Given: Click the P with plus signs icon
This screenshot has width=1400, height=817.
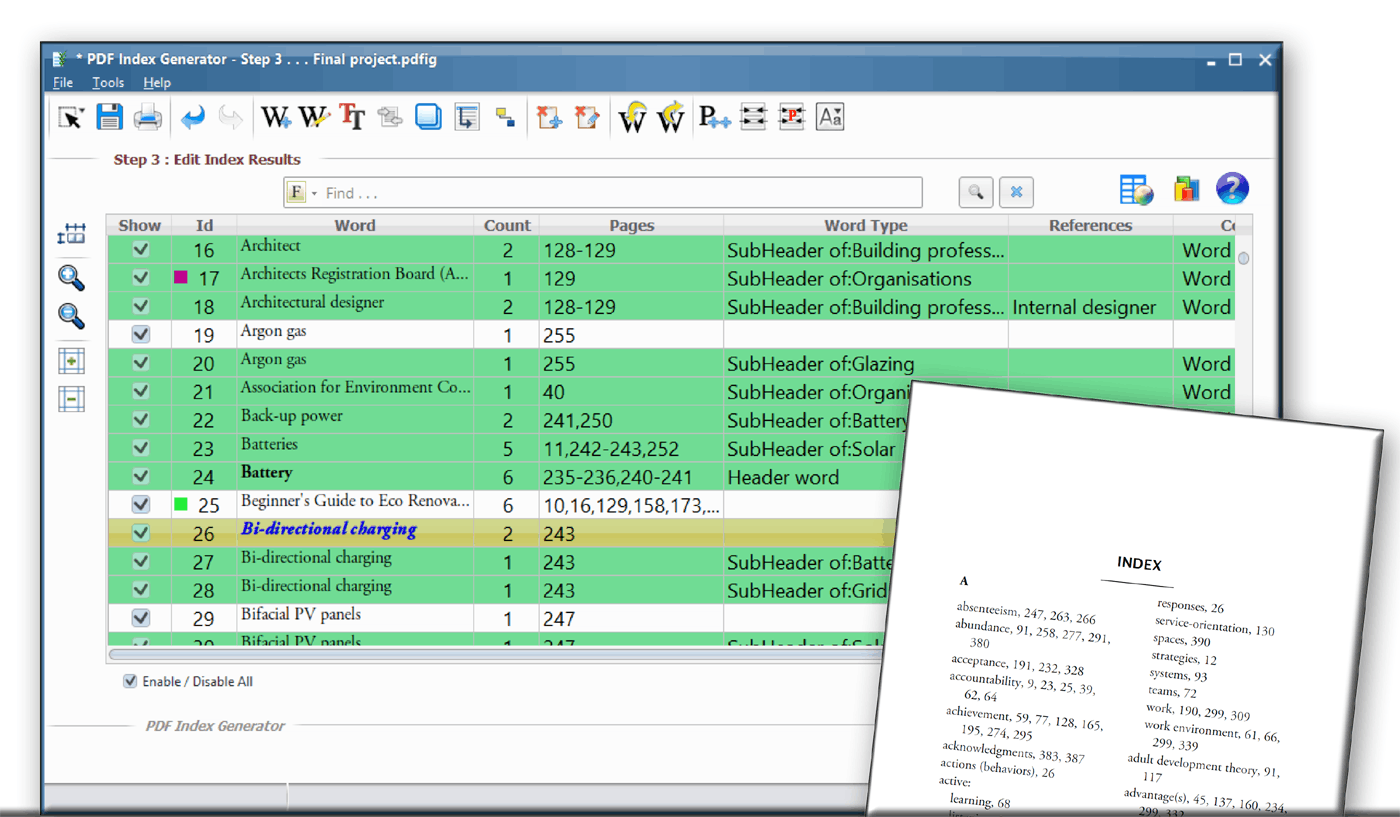Looking at the screenshot, I should (x=714, y=118).
